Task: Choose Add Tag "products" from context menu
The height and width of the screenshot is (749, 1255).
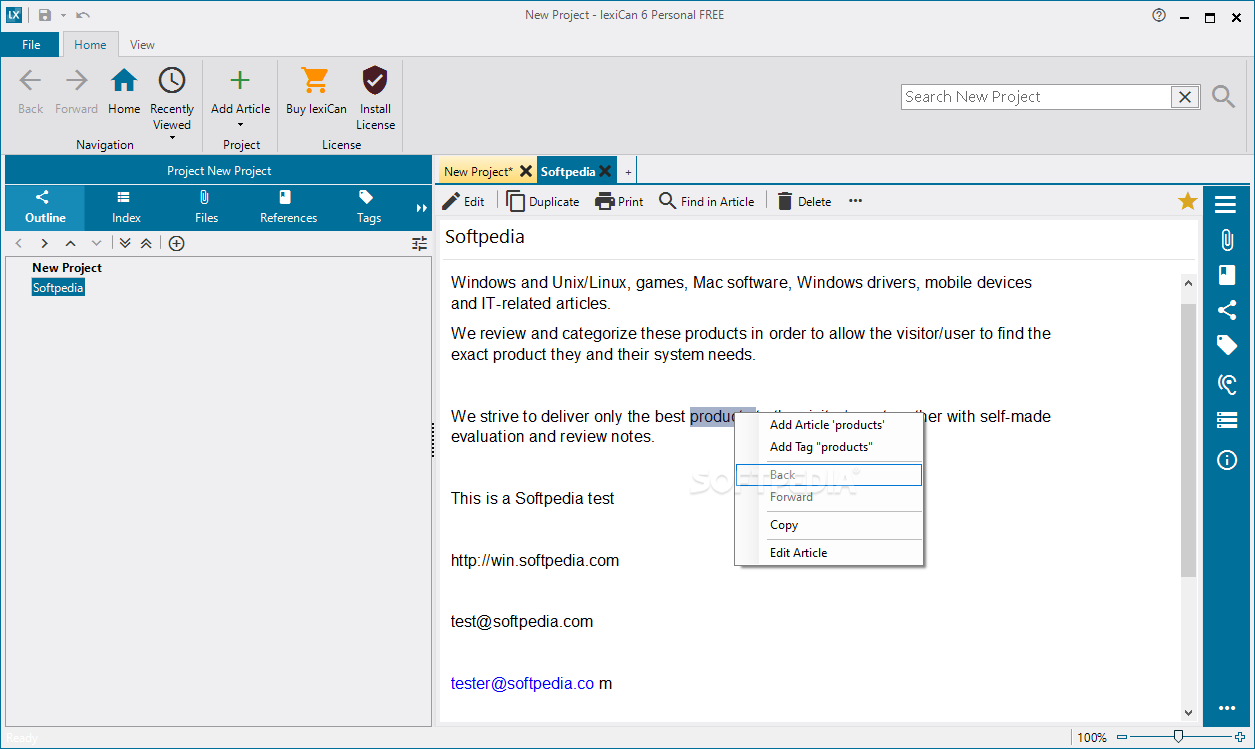Action: pyautogui.click(x=828, y=447)
